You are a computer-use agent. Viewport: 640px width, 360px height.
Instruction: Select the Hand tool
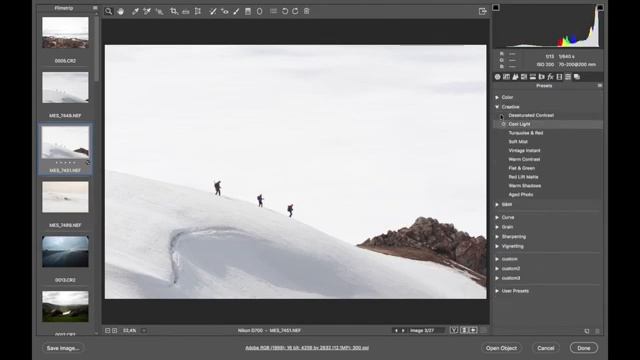point(120,11)
